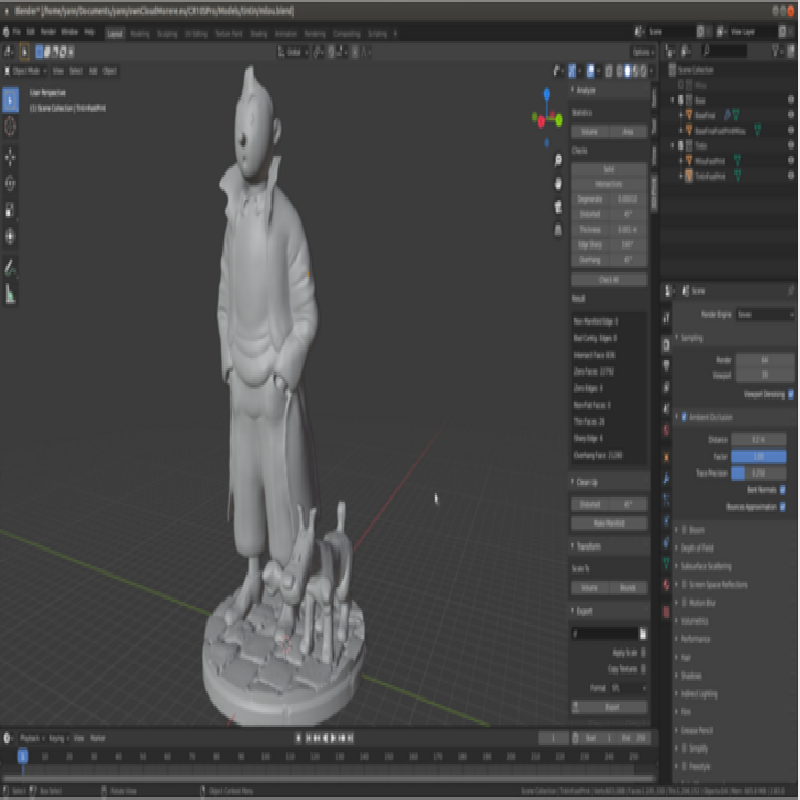Select the Select Box tool

click(10, 99)
